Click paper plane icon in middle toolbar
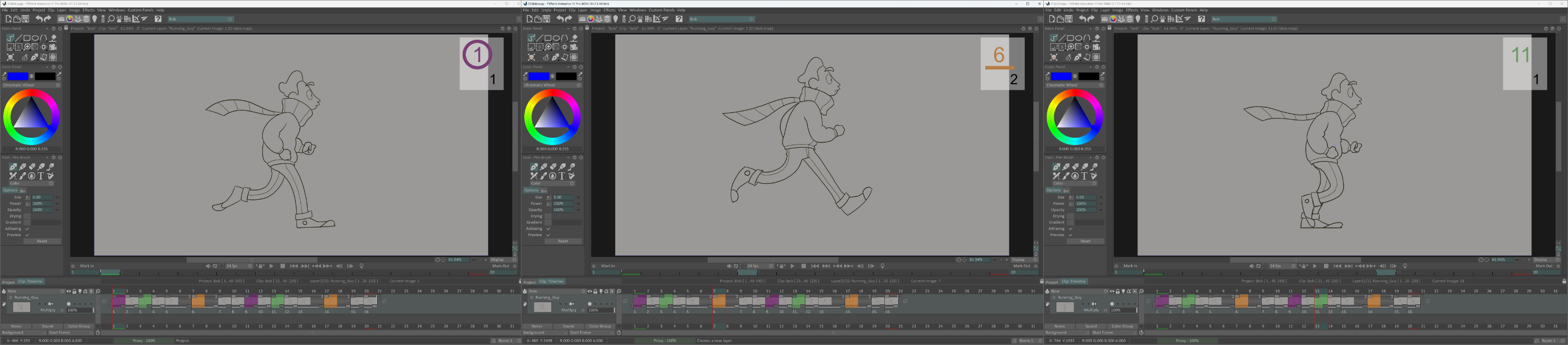The image size is (1568, 345). click(666, 19)
